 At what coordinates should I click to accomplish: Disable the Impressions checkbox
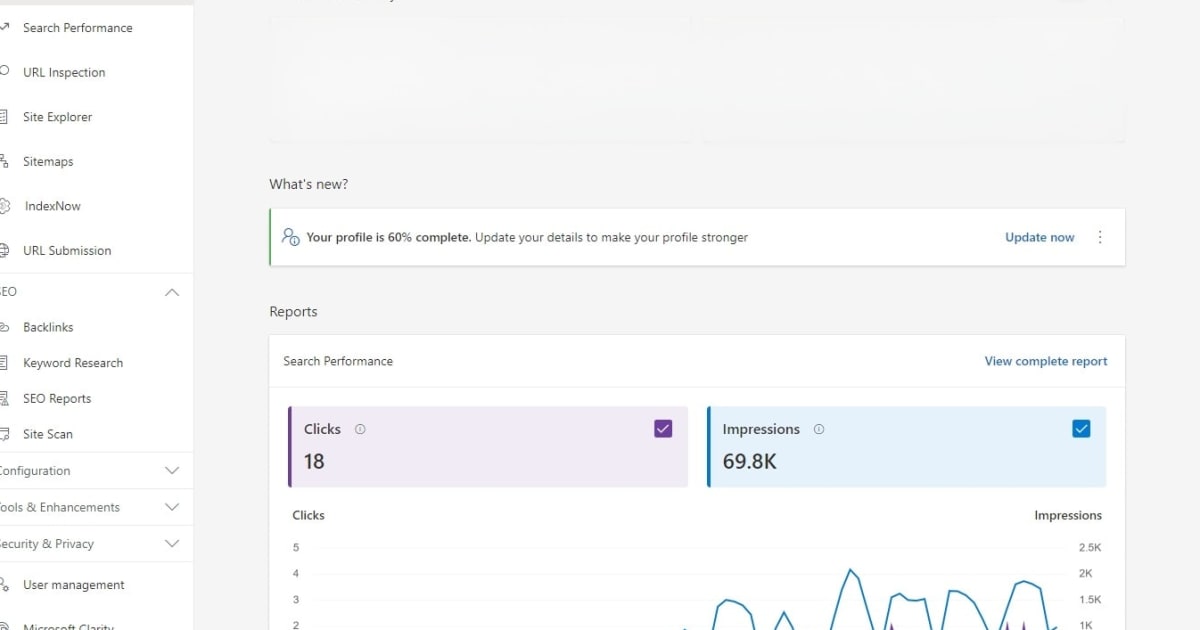point(1081,428)
